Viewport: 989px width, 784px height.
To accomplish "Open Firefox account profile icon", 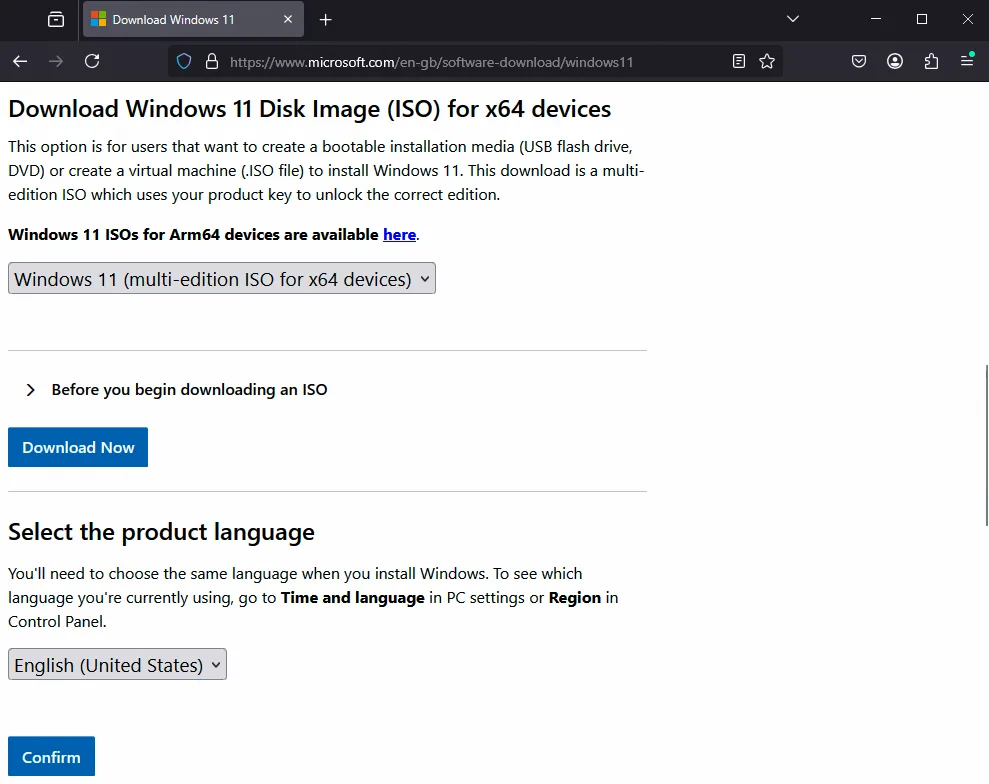I will [x=894, y=61].
